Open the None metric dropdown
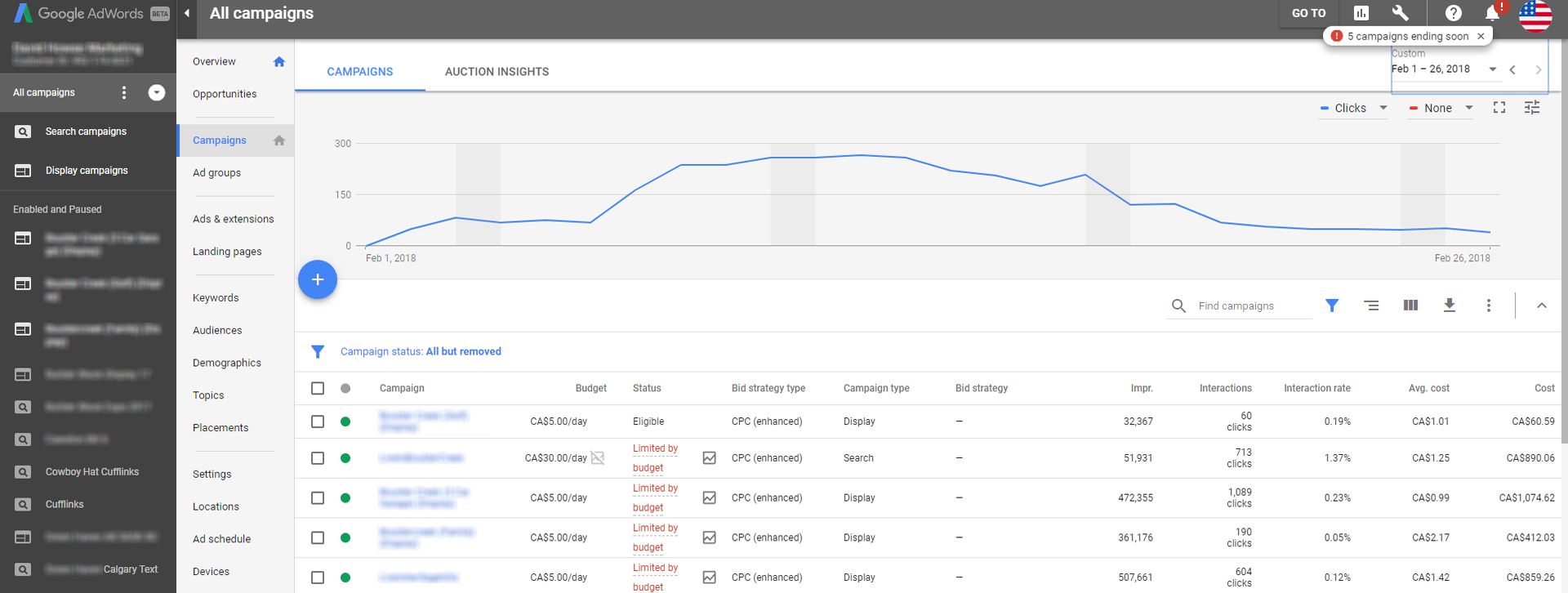 [1441, 108]
